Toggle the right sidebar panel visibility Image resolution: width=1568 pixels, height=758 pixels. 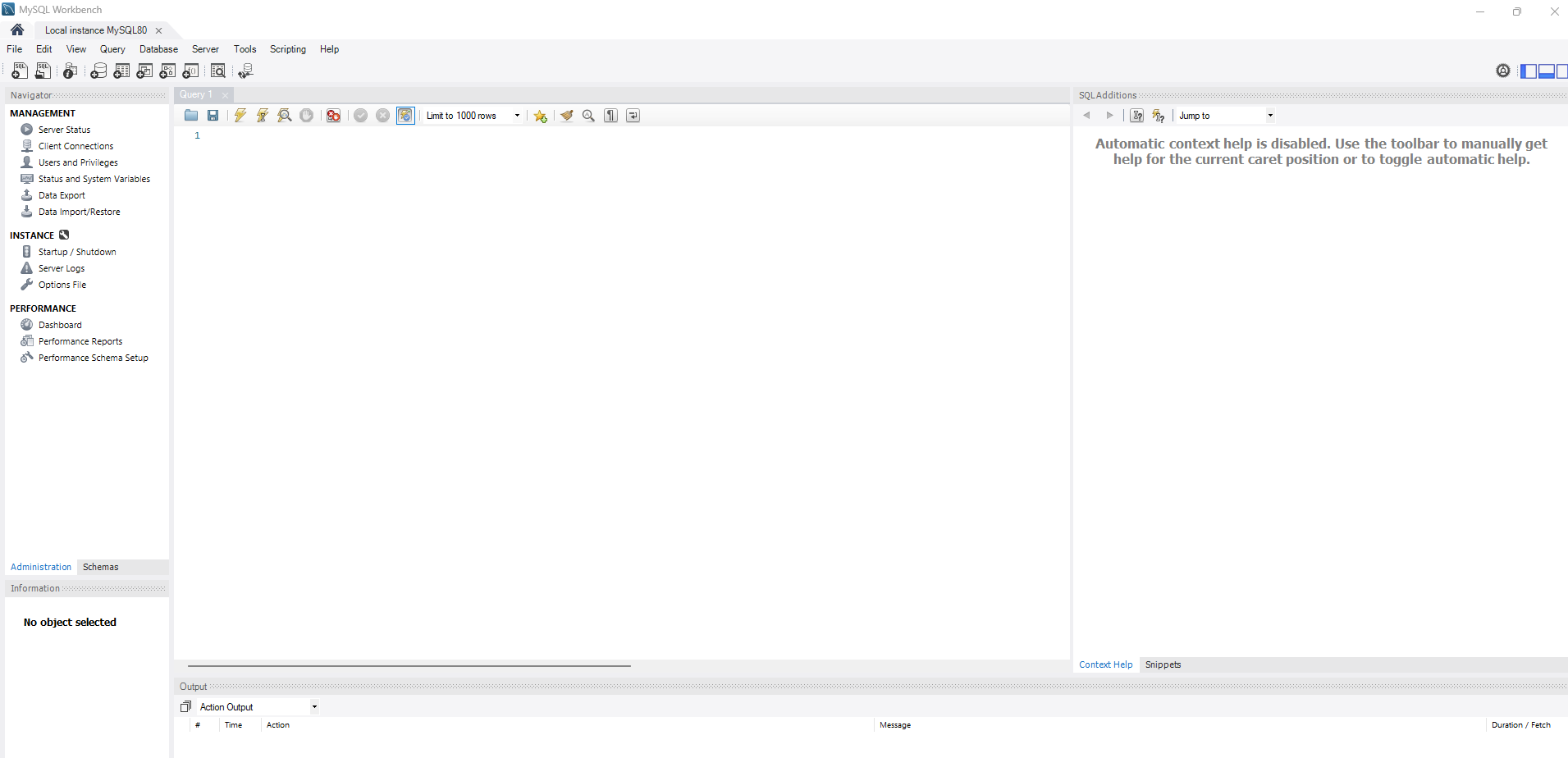pyautogui.click(x=1561, y=71)
